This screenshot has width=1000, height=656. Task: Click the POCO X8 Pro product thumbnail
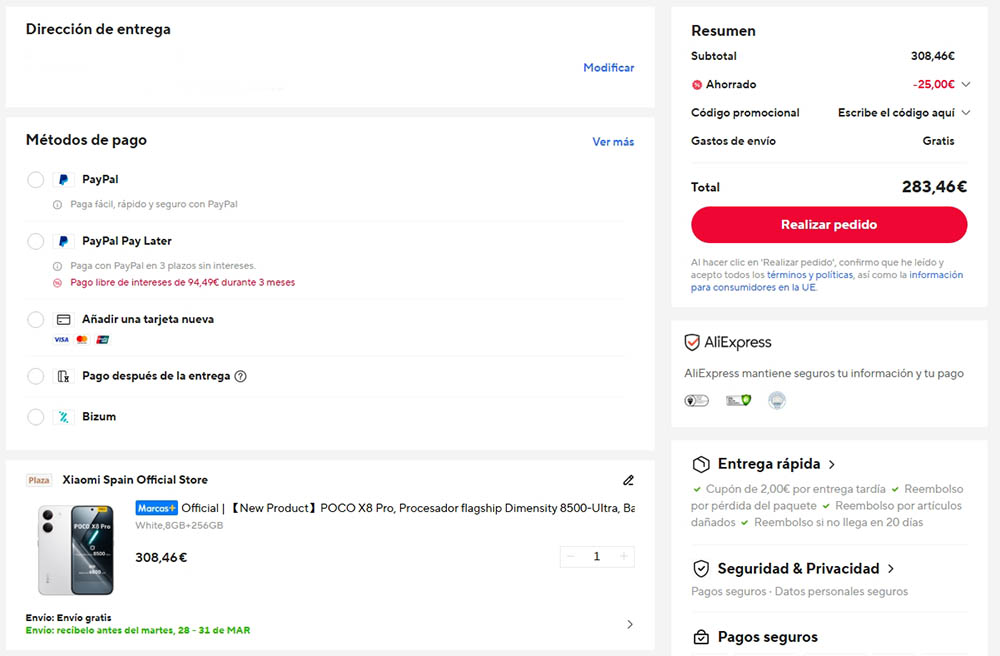pos(76,550)
